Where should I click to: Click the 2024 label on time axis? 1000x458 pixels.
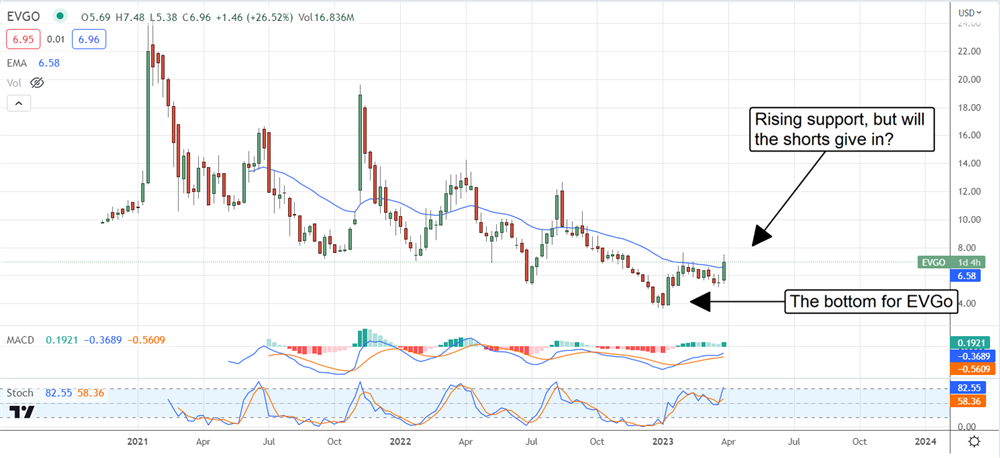(x=925, y=441)
